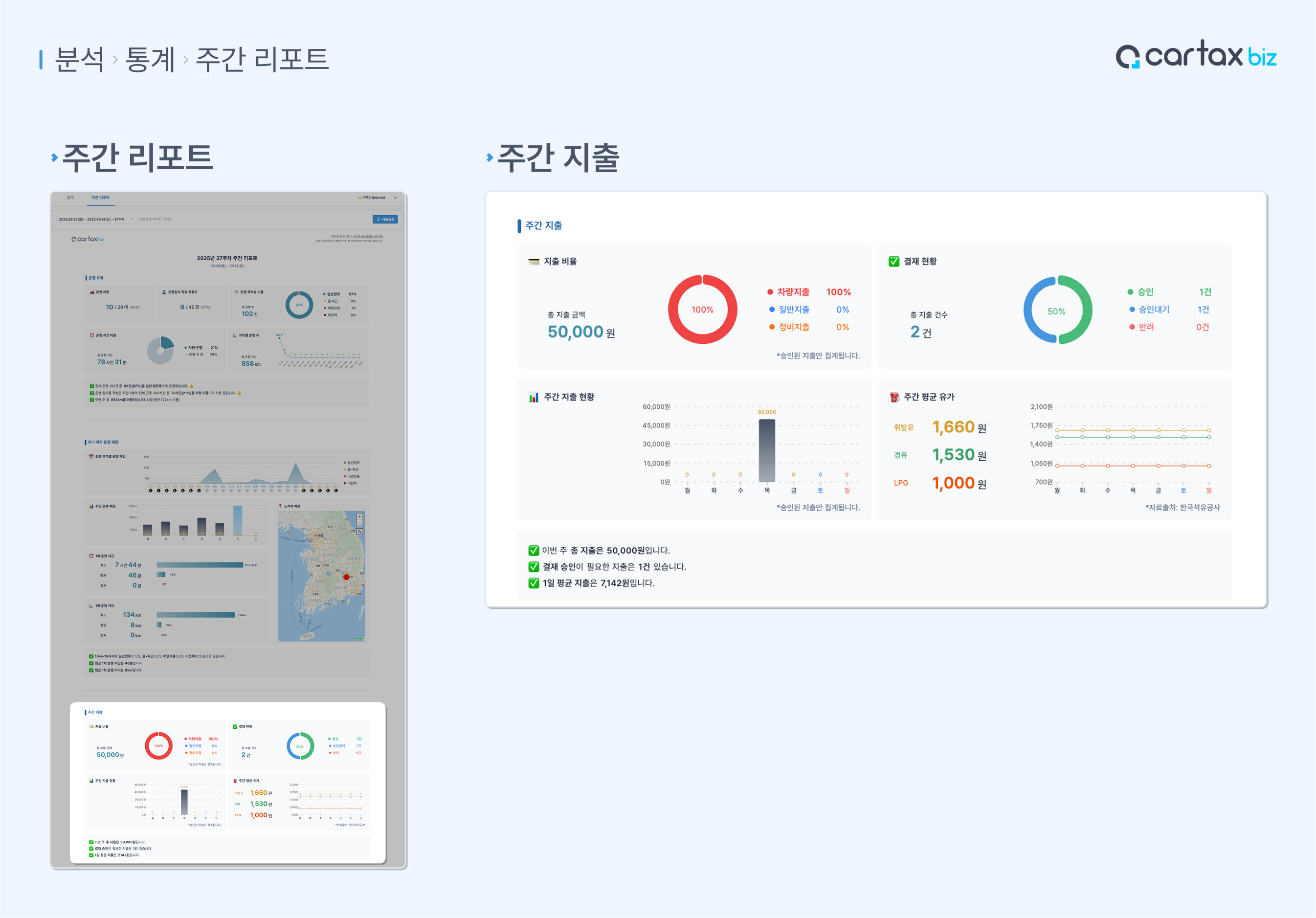Click the map zoom-in plus button
The image size is (1316, 918).
pos(360,516)
